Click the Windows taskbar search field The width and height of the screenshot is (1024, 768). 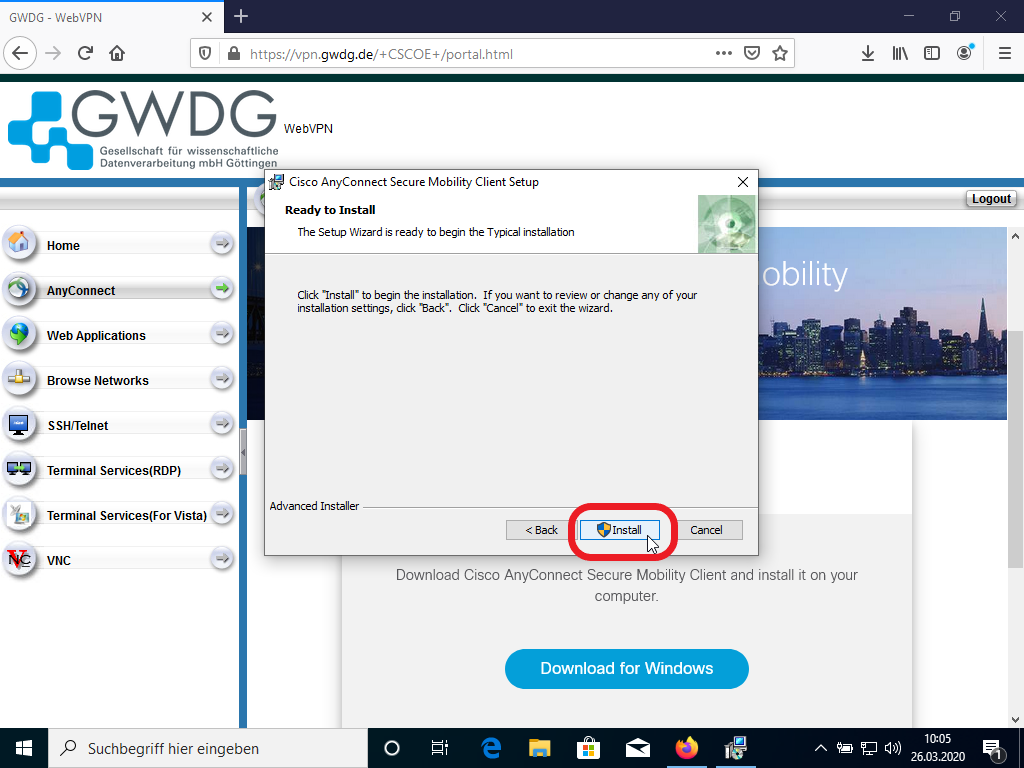click(x=208, y=748)
